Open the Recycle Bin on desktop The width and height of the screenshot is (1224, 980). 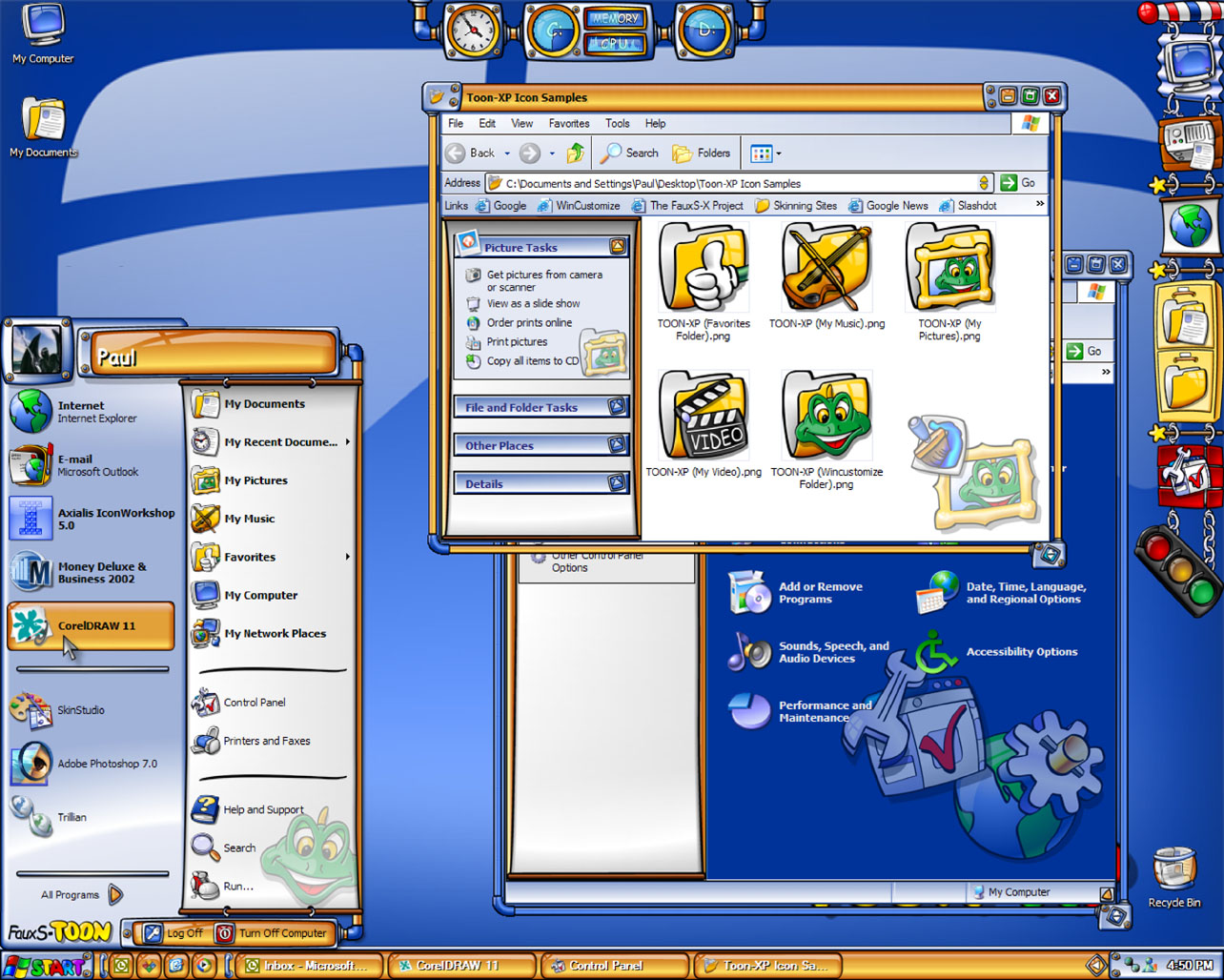(1173, 877)
